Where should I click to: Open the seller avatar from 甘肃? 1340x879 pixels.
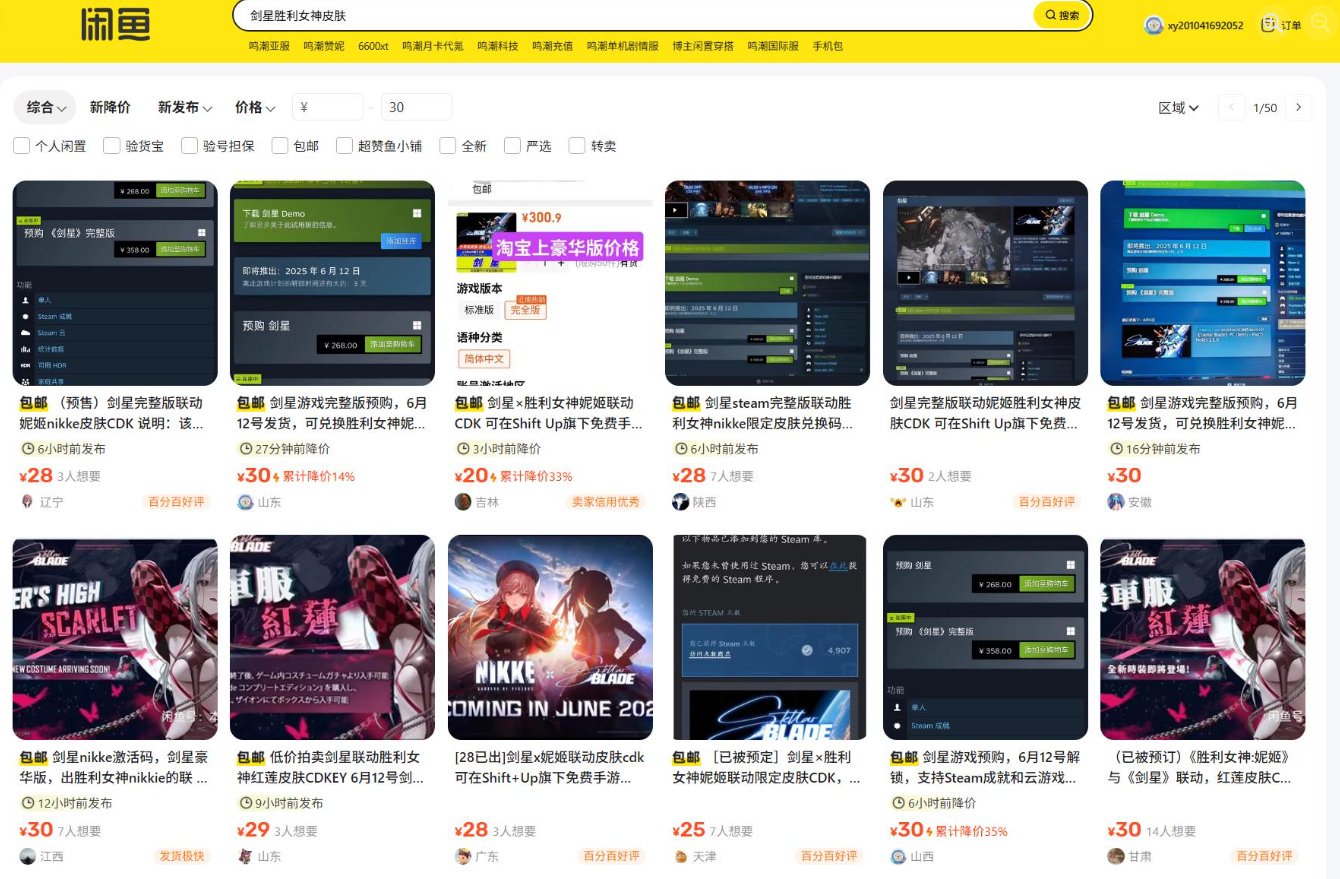(1116, 856)
